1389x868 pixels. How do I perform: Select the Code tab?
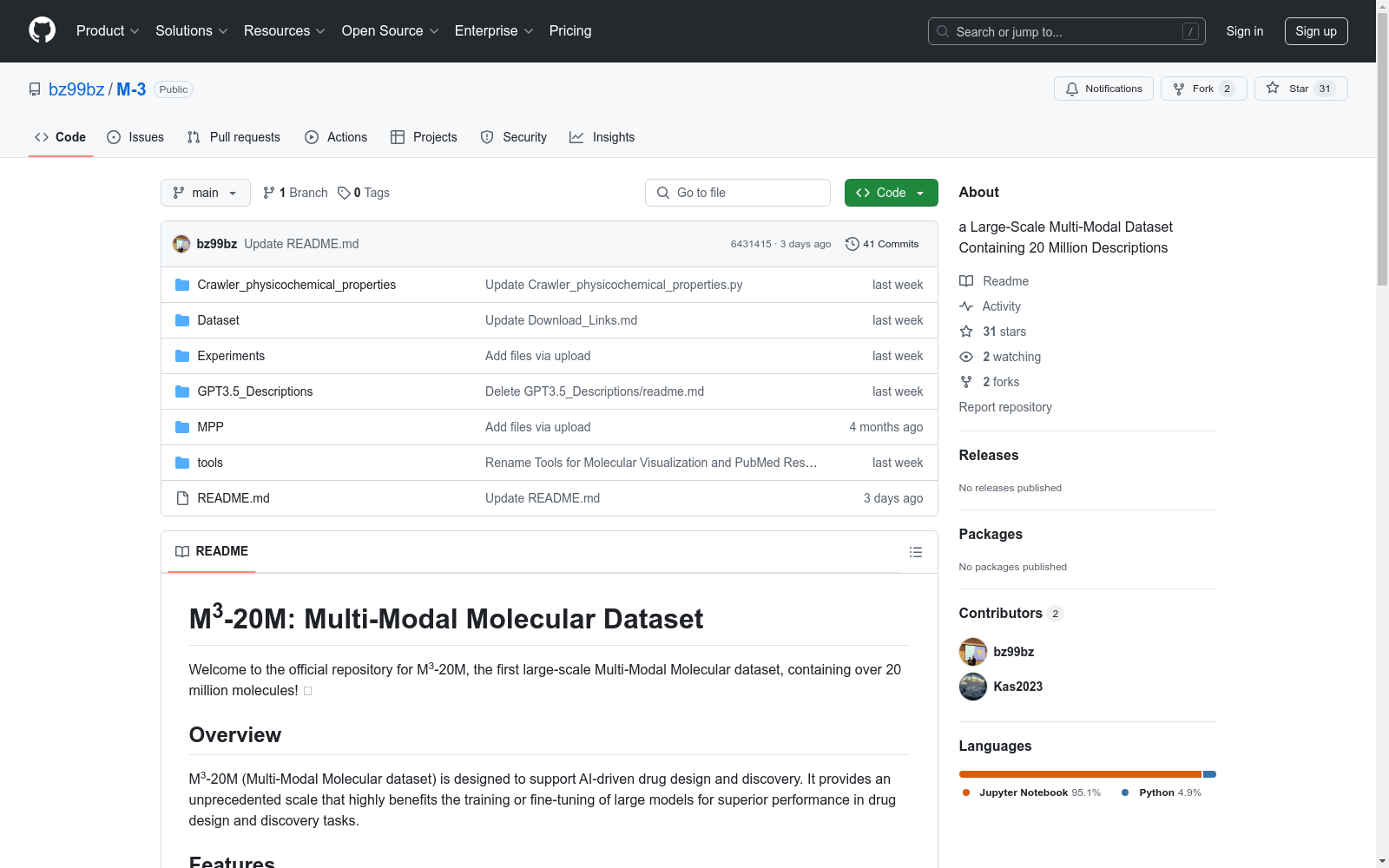point(60,137)
